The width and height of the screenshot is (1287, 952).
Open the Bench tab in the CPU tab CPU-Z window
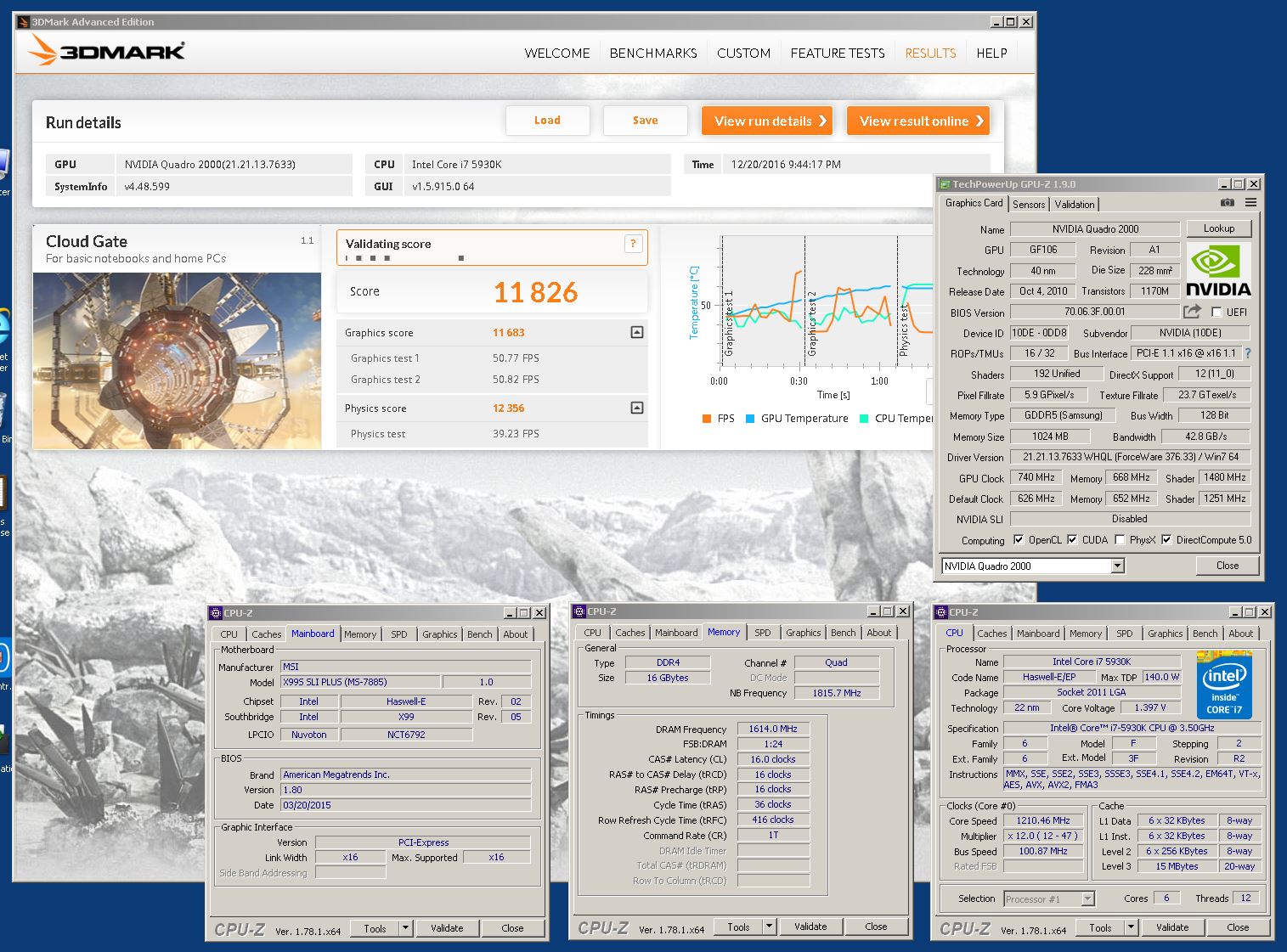pos(1205,634)
